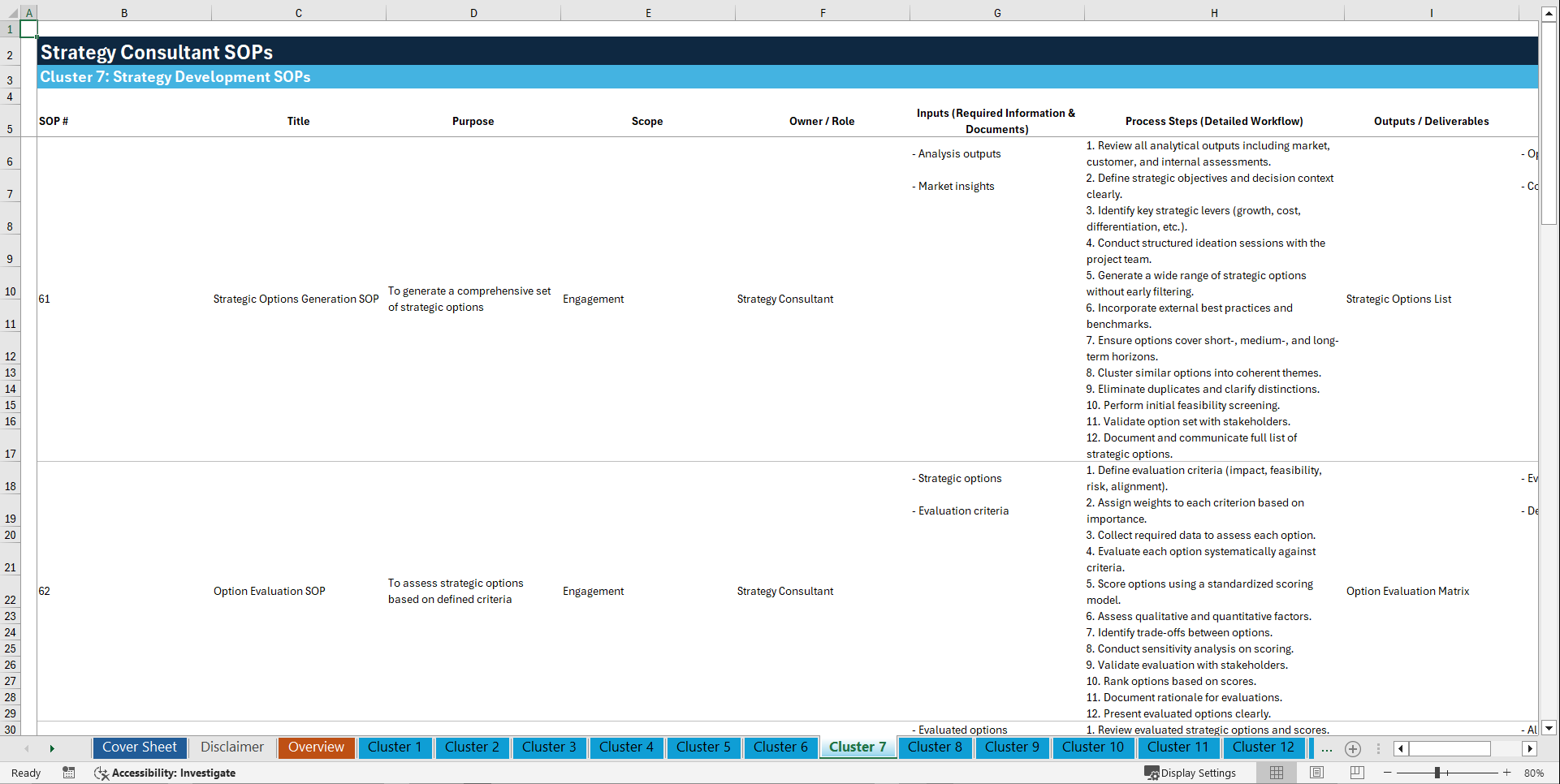The image size is (1560, 784).
Task: Go to the Overview sheet tab
Action: click(x=316, y=747)
